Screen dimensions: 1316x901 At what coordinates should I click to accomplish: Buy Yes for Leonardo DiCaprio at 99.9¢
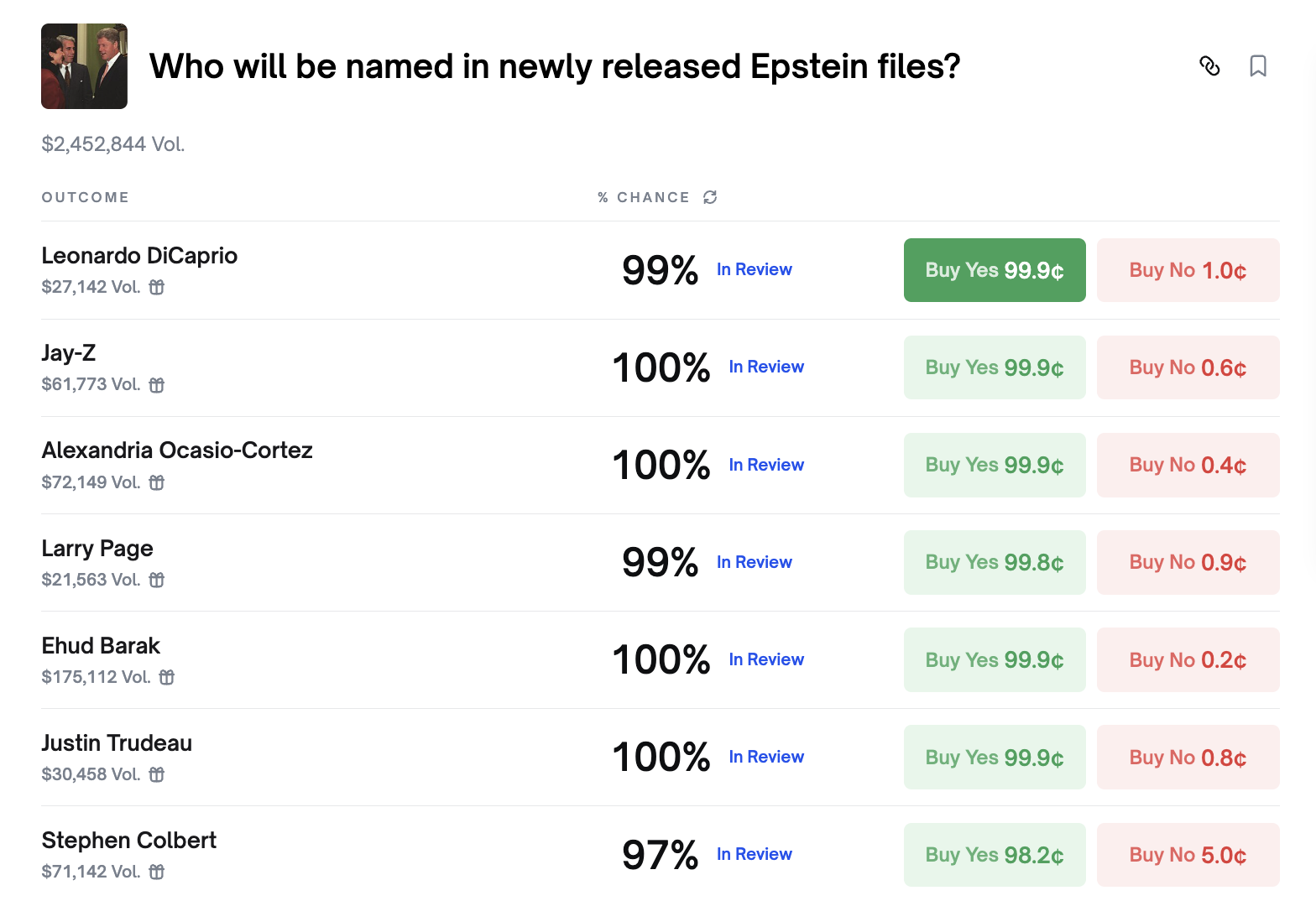pos(995,270)
